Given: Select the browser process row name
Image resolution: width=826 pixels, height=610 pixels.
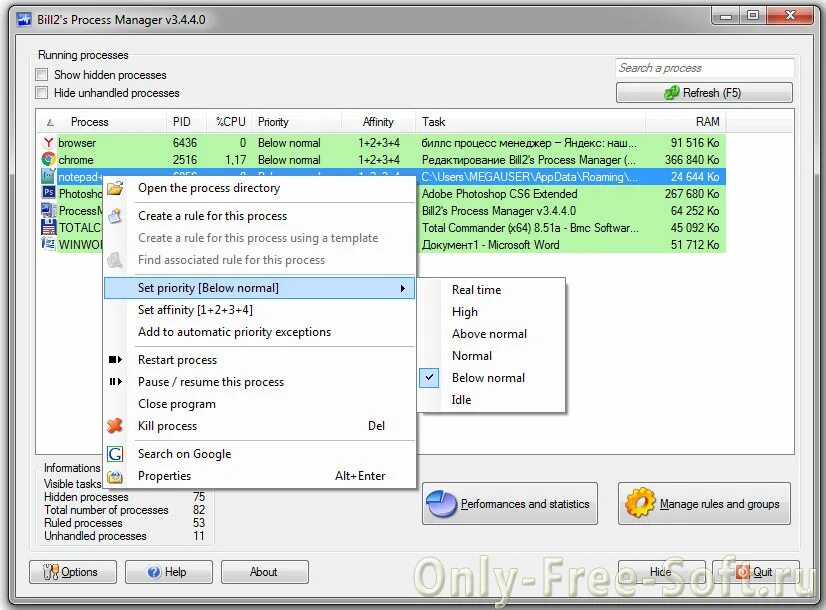Looking at the screenshot, I should pos(77,143).
